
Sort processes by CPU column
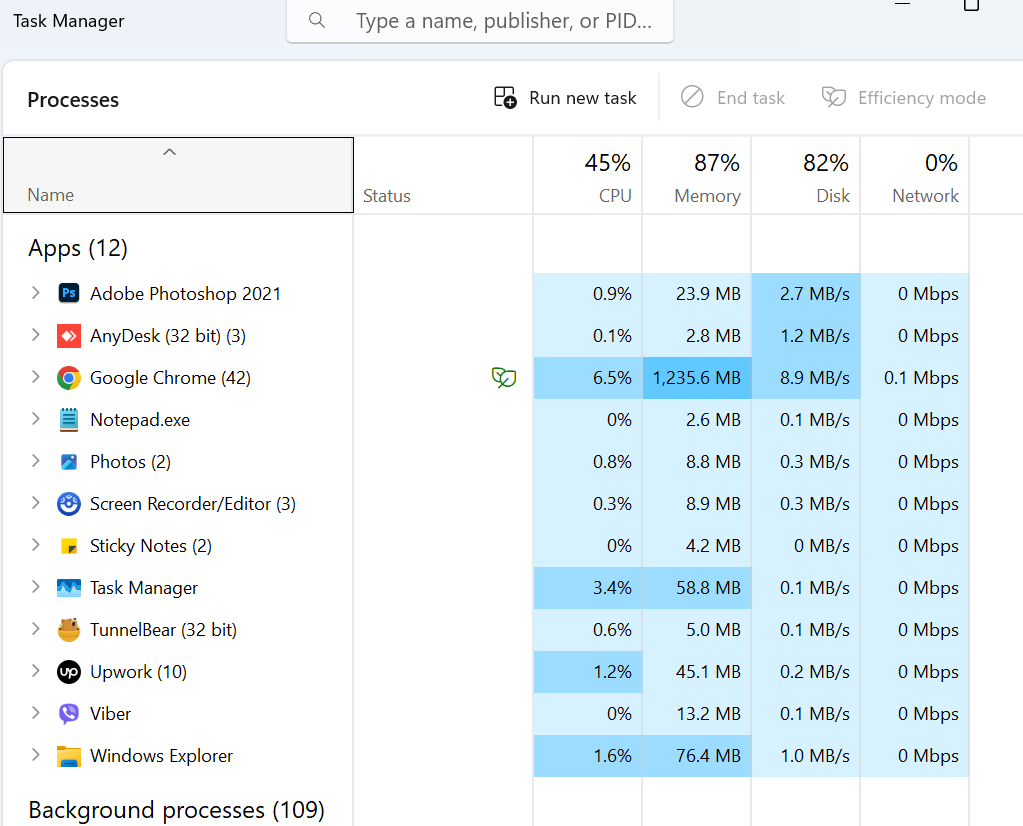click(588, 175)
